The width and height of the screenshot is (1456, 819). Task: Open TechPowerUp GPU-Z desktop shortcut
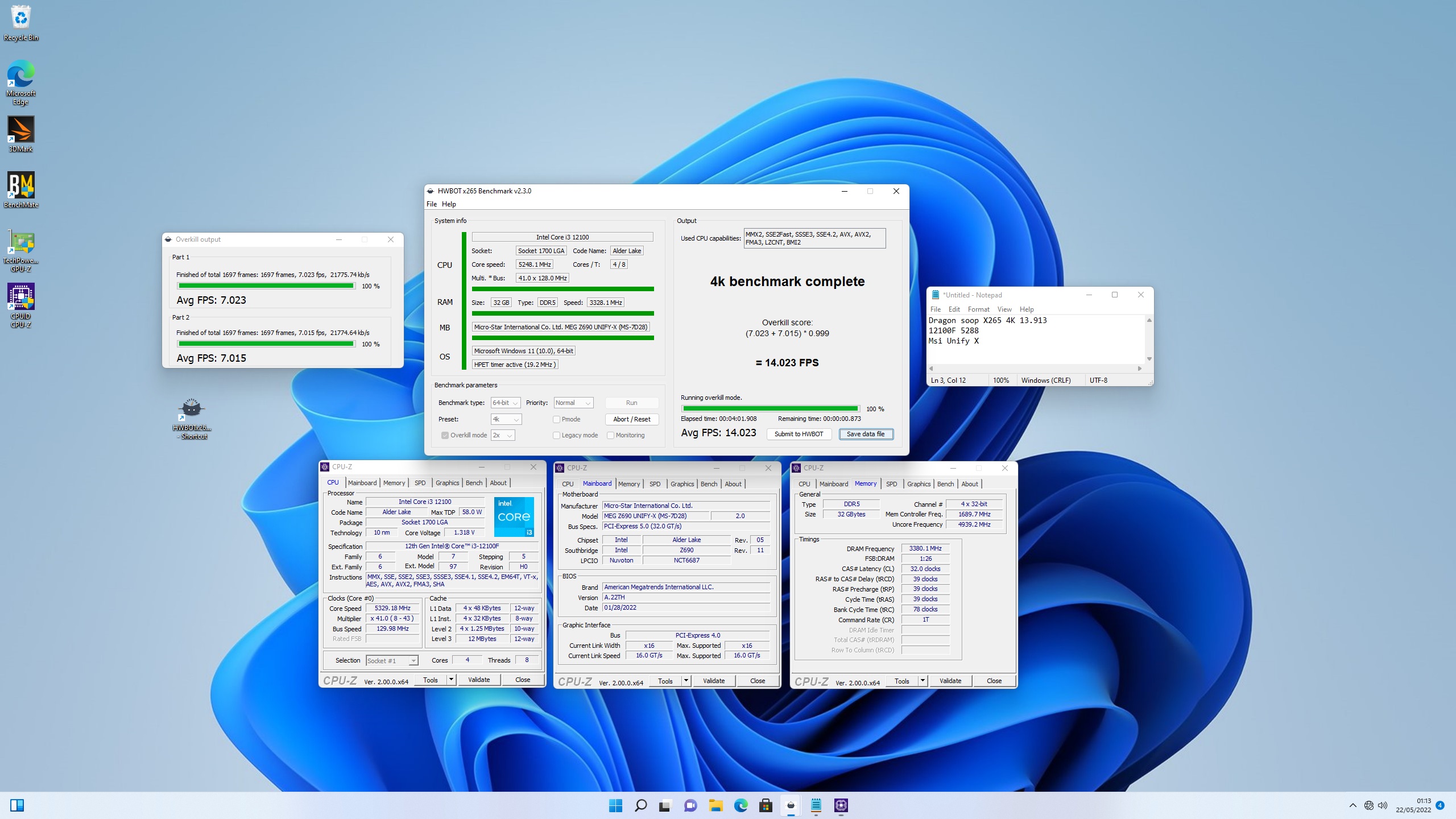pyautogui.click(x=21, y=250)
